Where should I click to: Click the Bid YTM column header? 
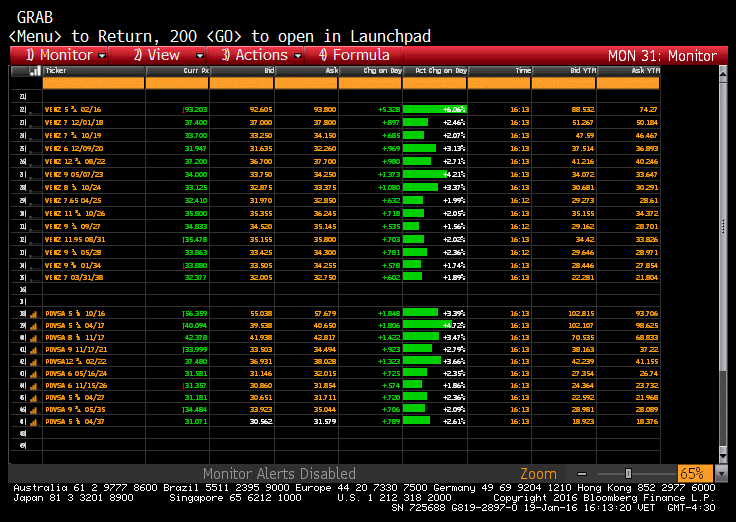[x=564, y=71]
